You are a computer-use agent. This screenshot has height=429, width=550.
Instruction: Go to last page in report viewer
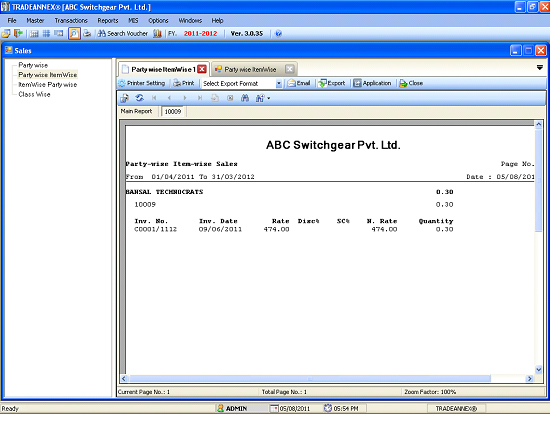pos(200,98)
